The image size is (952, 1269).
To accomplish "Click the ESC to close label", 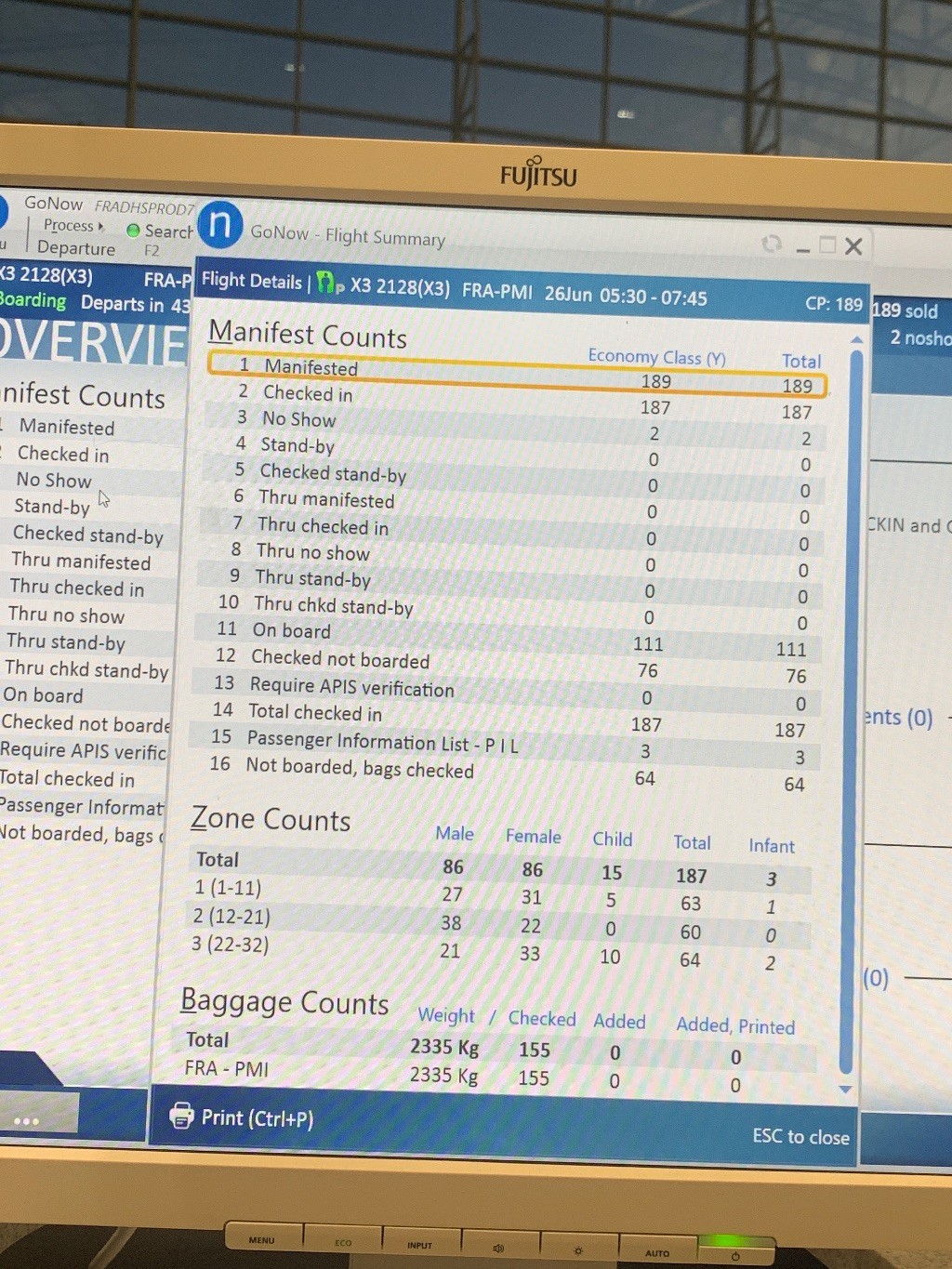I will 800,1136.
